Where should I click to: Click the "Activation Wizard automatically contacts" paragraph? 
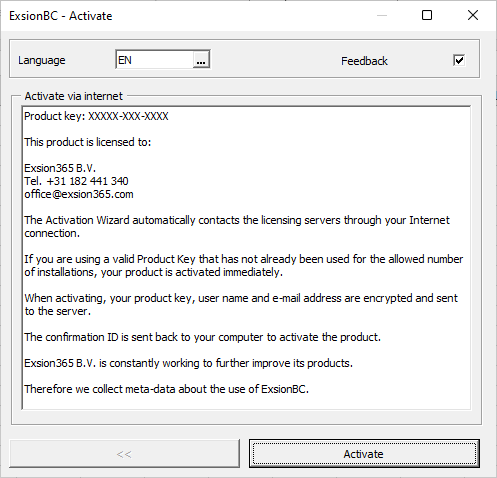[237, 227]
